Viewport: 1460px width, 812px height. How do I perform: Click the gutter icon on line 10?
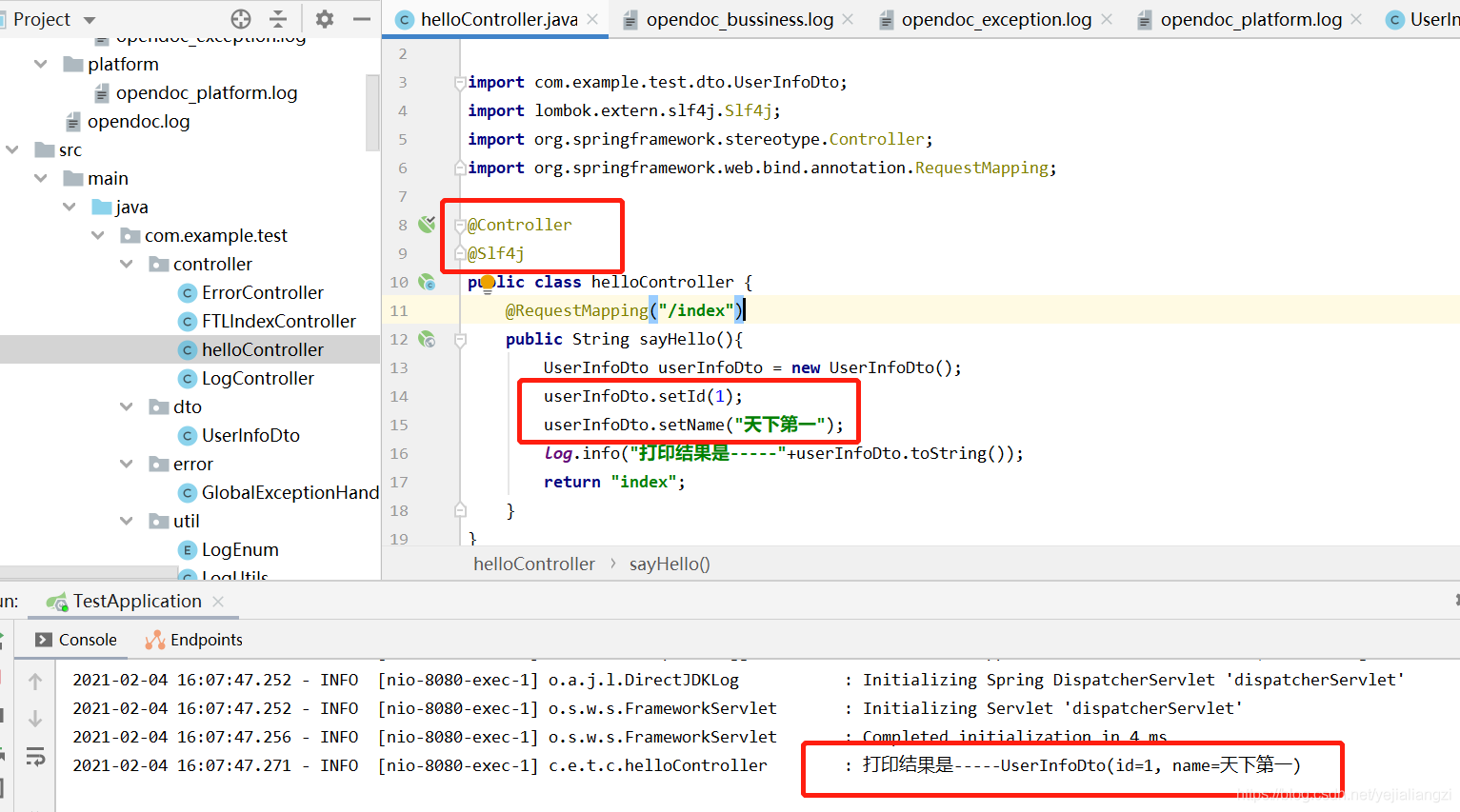coord(427,282)
